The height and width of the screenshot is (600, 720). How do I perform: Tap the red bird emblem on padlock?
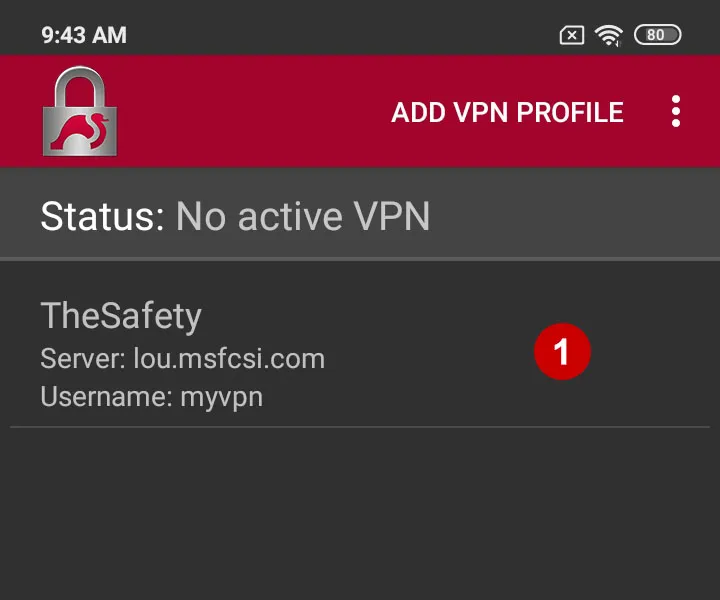click(80, 131)
